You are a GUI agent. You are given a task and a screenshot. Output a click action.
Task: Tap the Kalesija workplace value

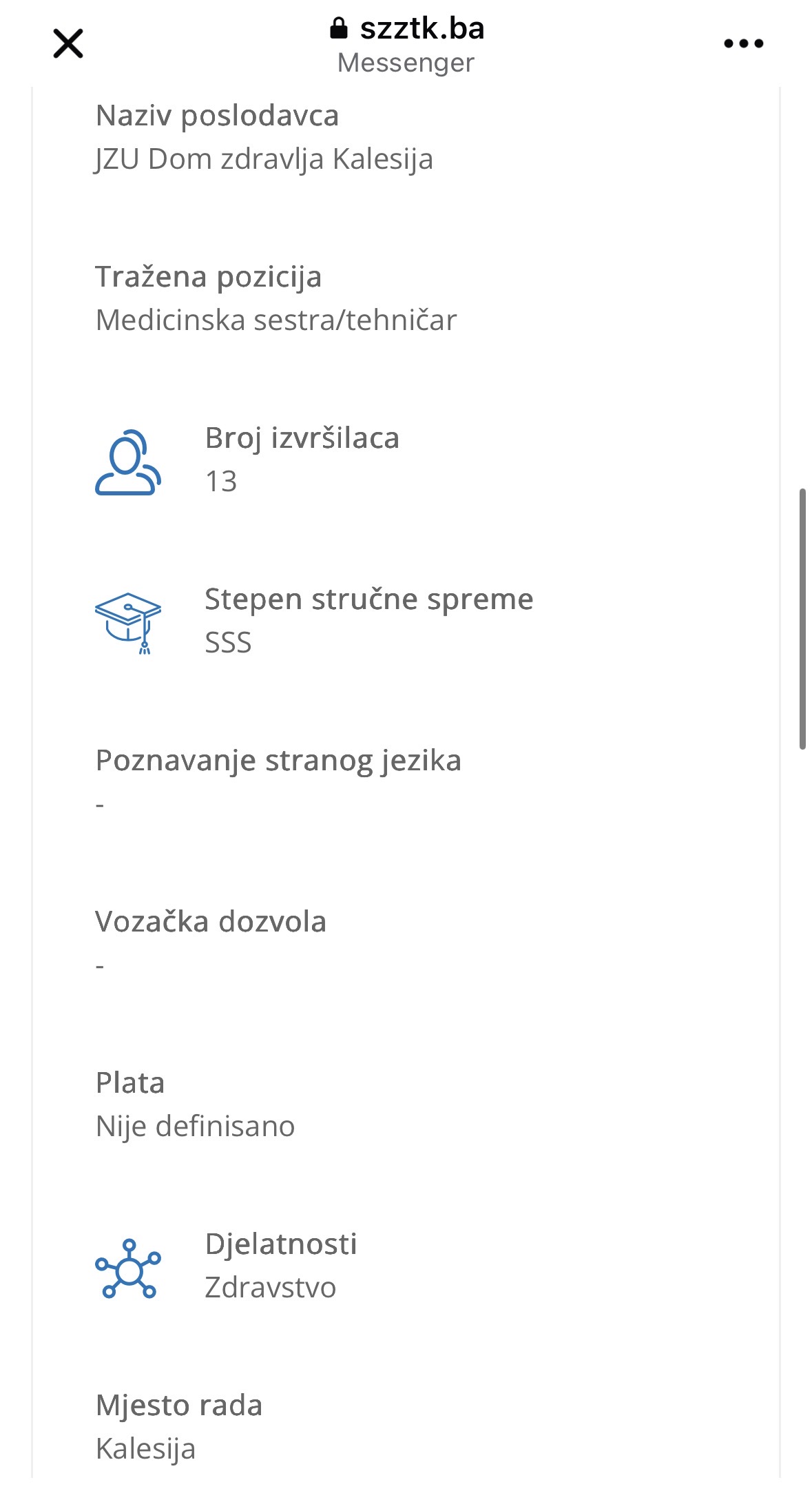point(146,1449)
